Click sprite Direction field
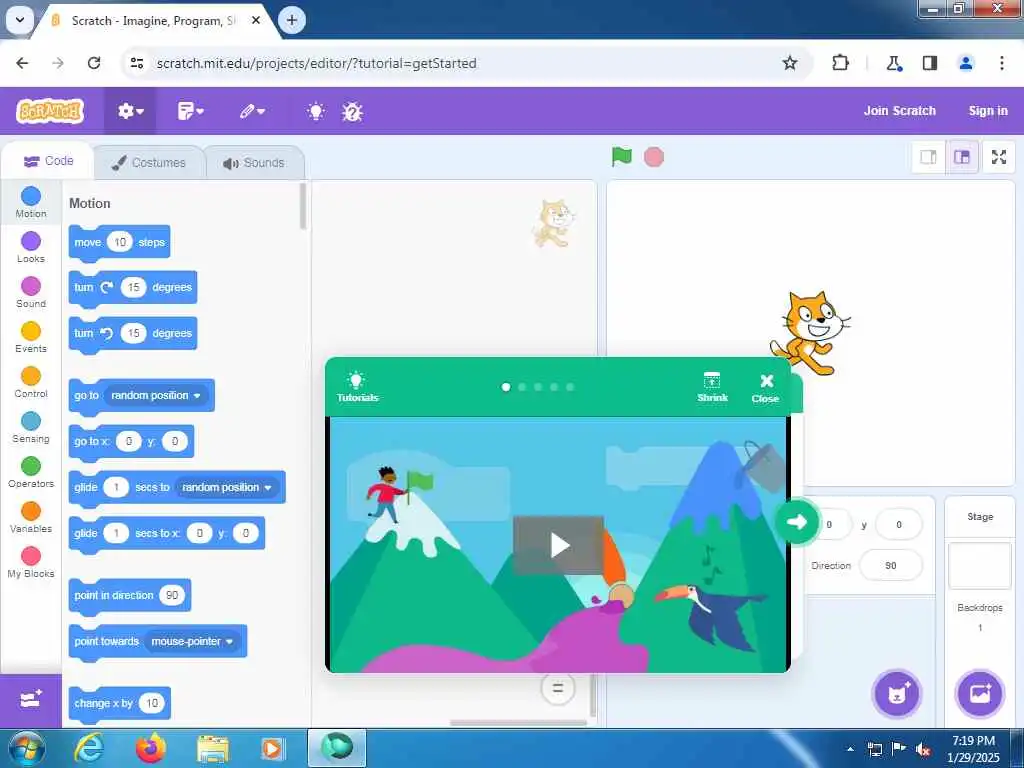This screenshot has width=1024, height=768. [891, 566]
